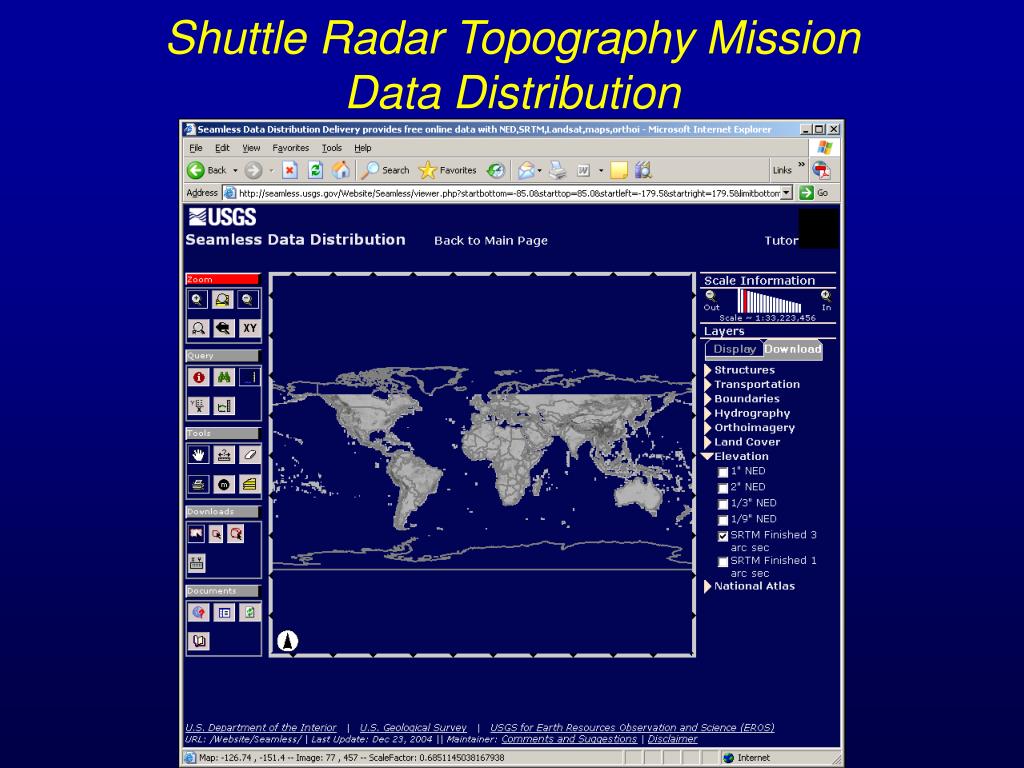Viewport: 1024px width, 768px height.
Task: Click the Back to Main Page link
Action: (x=490, y=240)
